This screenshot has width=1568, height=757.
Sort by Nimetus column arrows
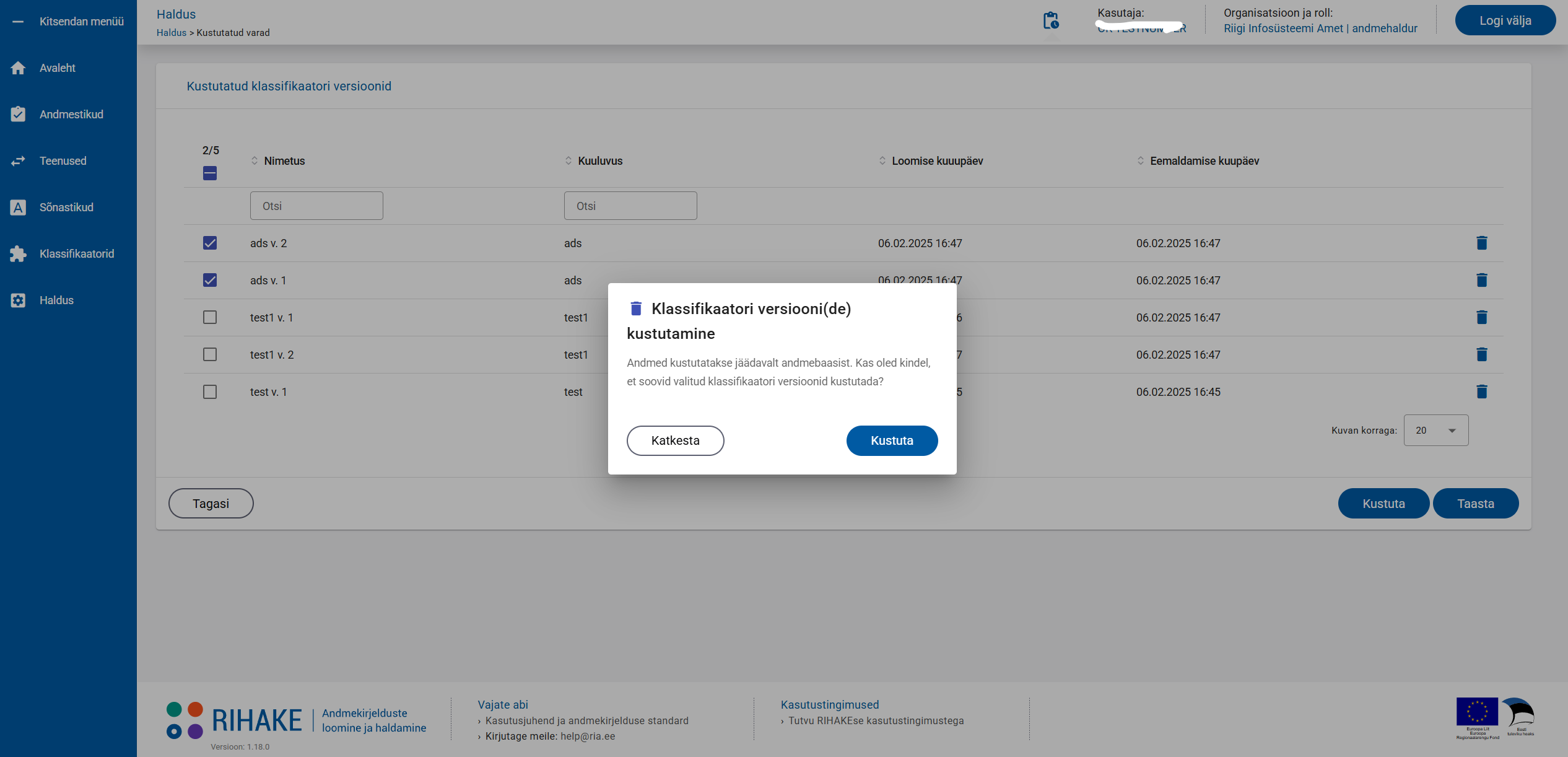tap(255, 161)
